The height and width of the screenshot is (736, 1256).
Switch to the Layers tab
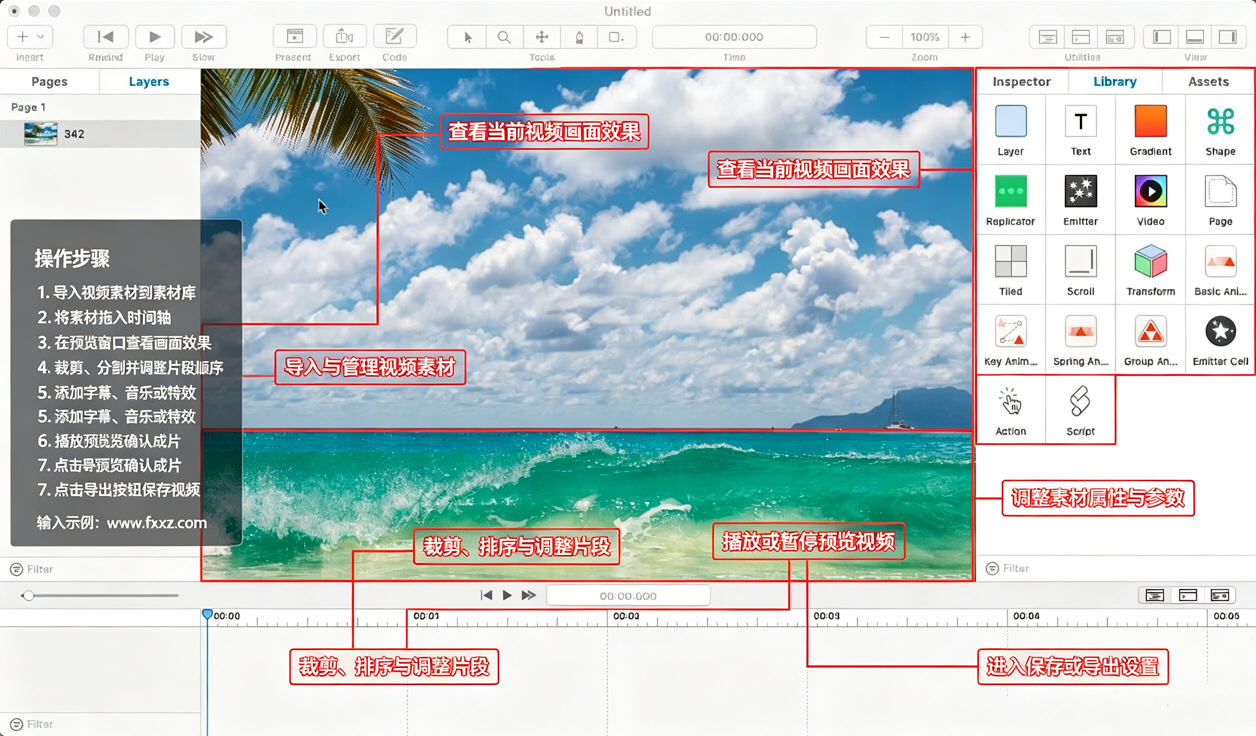[149, 82]
